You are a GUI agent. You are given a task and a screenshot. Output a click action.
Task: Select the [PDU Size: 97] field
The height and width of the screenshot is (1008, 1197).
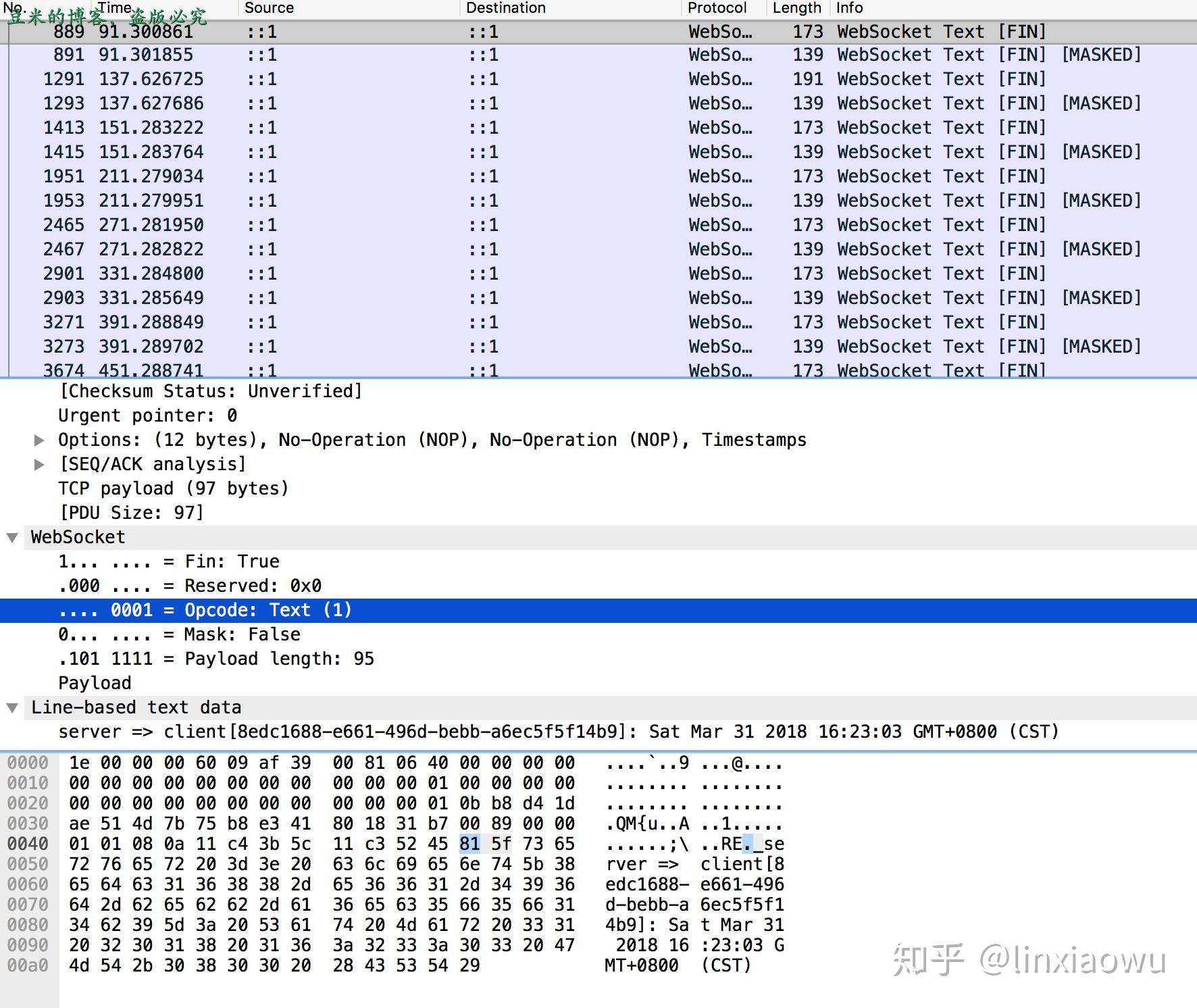pos(131,512)
